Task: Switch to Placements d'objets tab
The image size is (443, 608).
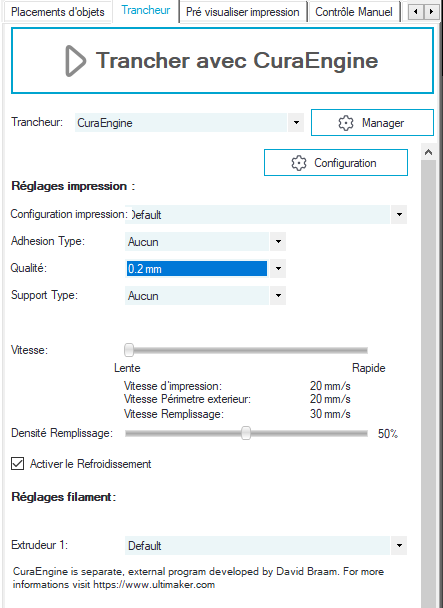Action: point(57,12)
